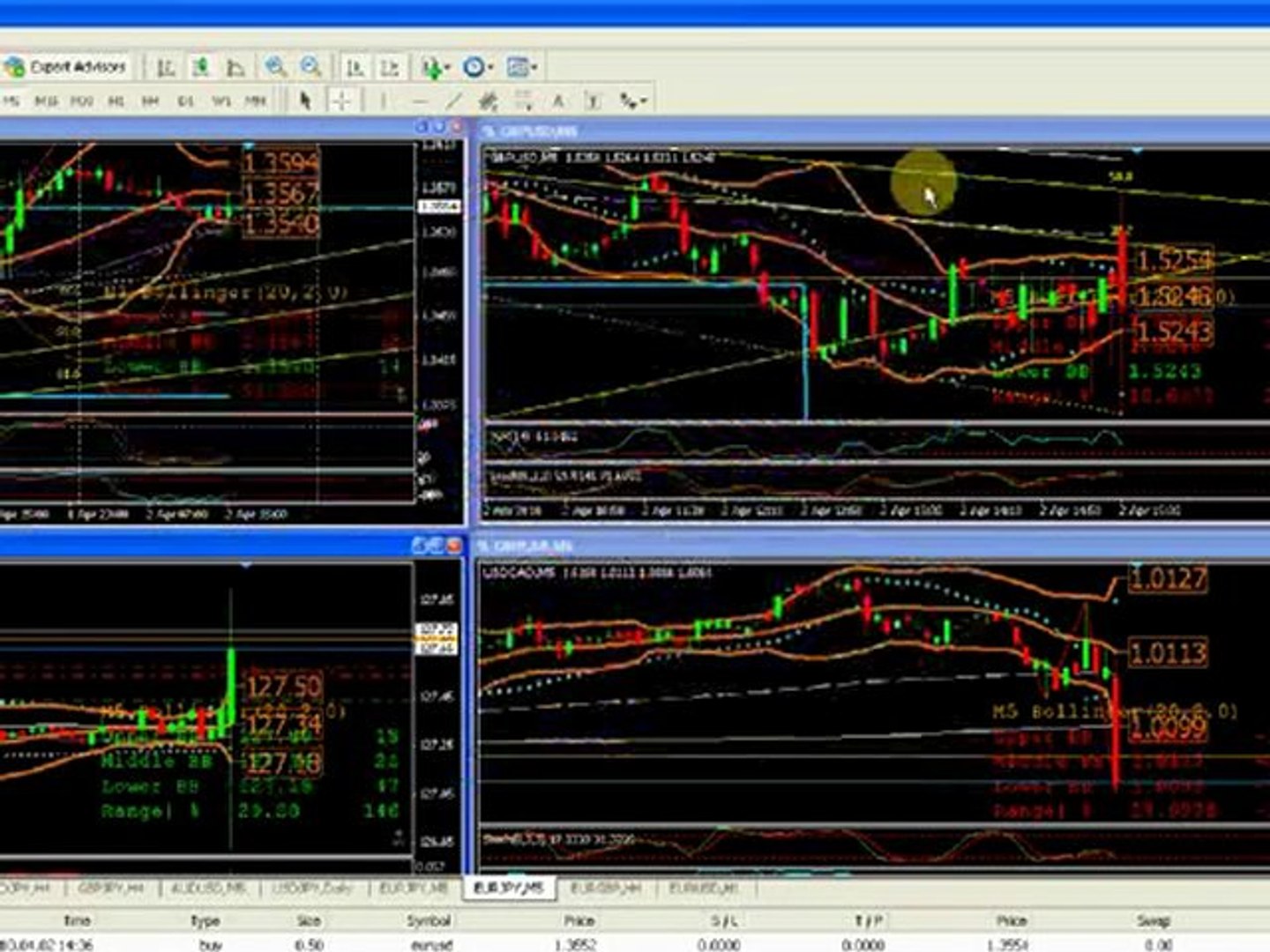Viewport: 1270px width, 952px height.
Task: Select the equidistant channel tool
Action: click(x=489, y=101)
